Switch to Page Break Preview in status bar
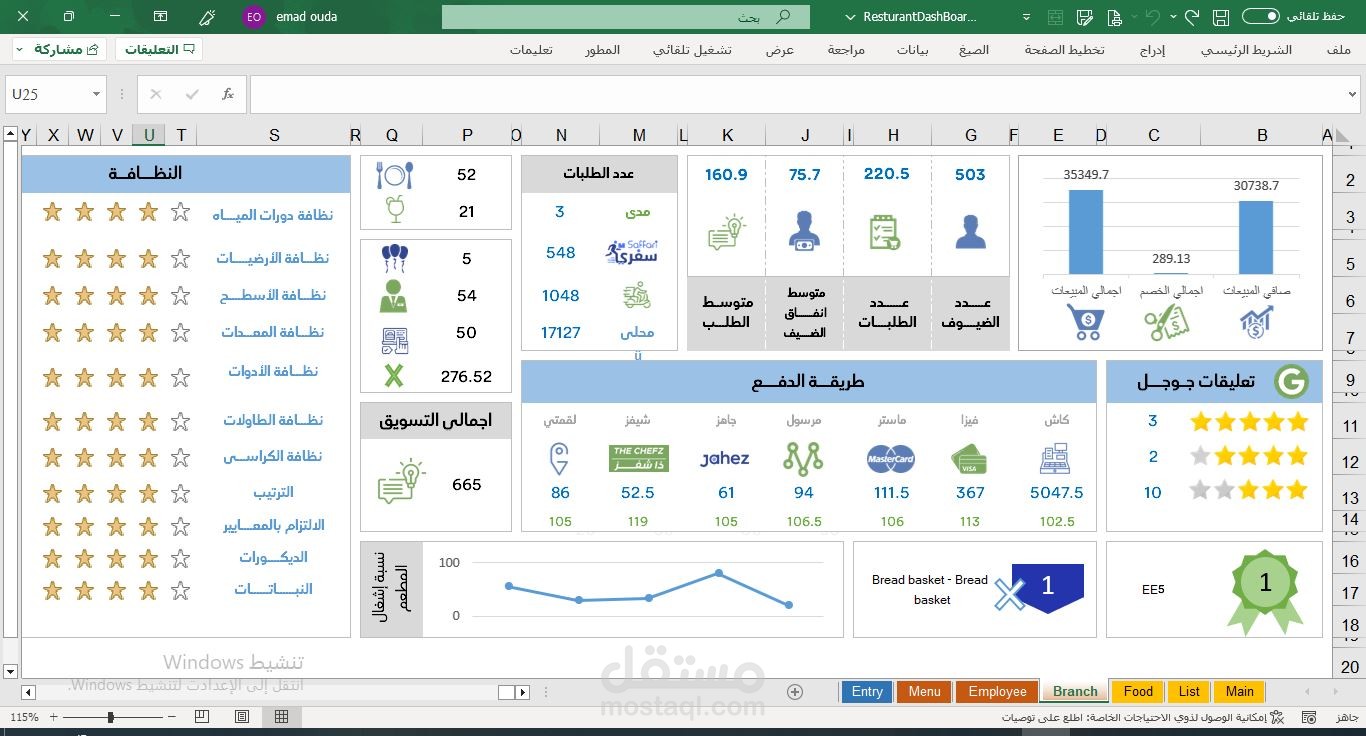1366x736 pixels. click(x=202, y=717)
